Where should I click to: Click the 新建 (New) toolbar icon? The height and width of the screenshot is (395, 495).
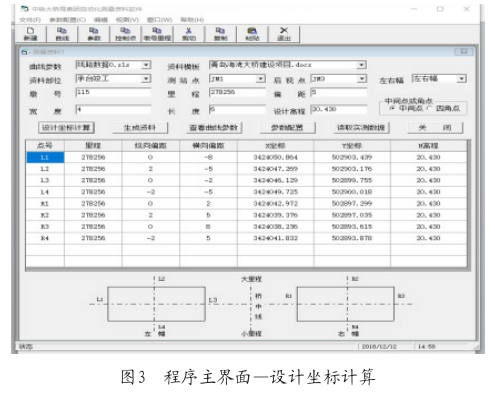30,34
